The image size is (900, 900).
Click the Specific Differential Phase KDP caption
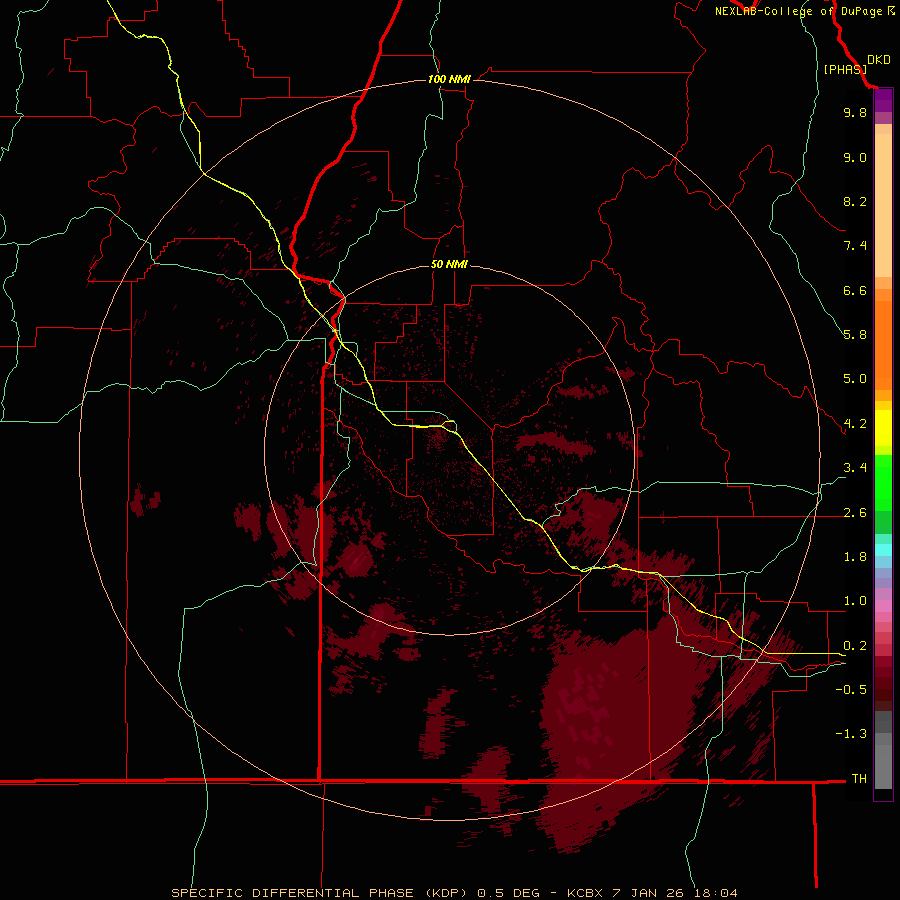point(454,893)
